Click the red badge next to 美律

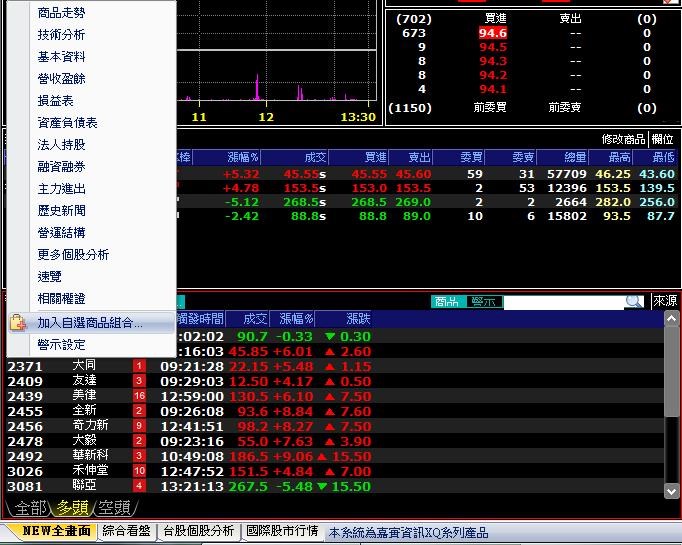139,396
